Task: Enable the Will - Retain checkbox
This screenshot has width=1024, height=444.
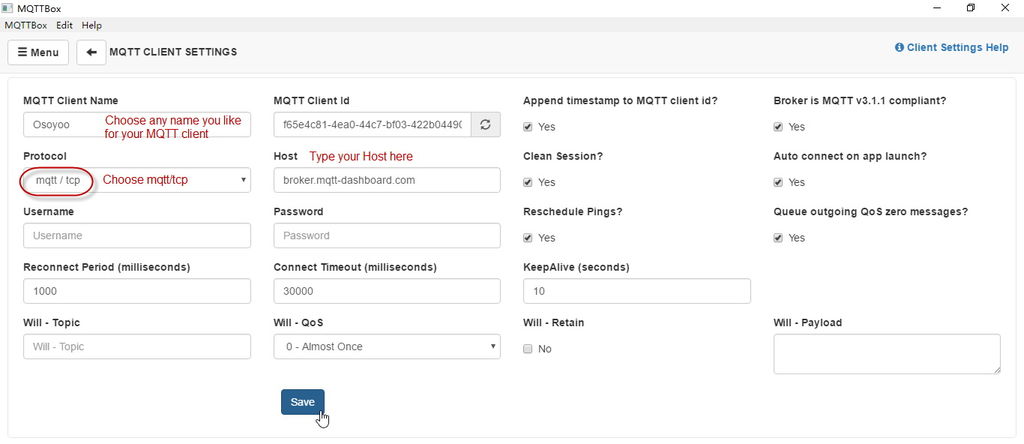Action: [x=528, y=349]
